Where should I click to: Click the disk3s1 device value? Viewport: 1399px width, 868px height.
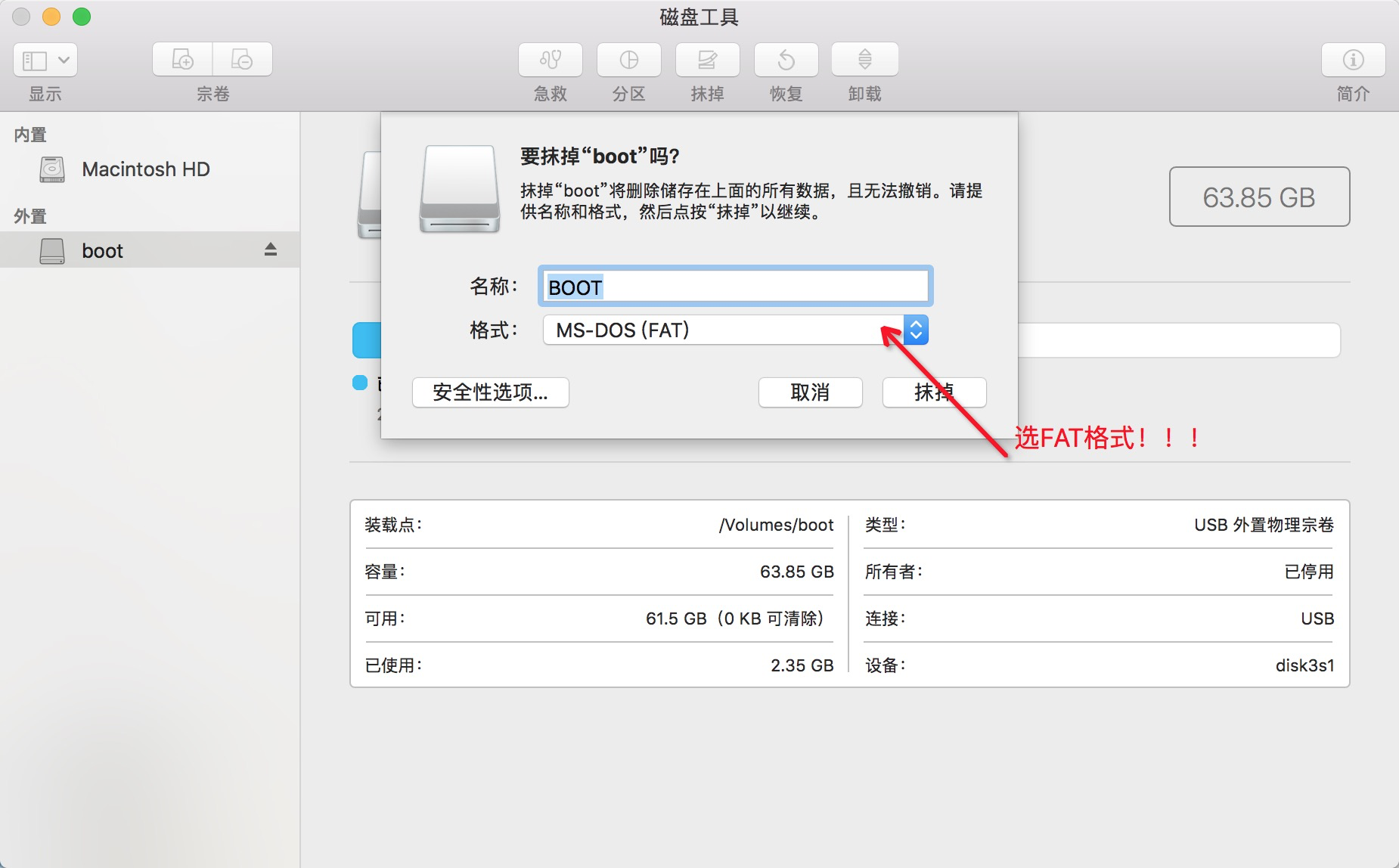[1304, 665]
